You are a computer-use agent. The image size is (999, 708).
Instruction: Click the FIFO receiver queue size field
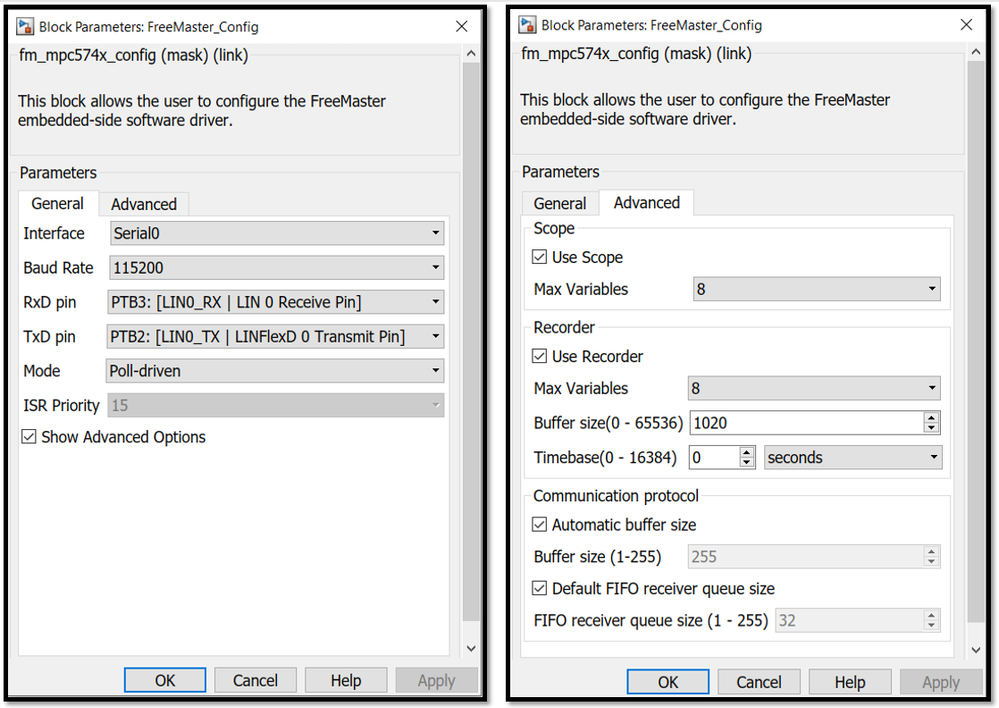point(850,621)
